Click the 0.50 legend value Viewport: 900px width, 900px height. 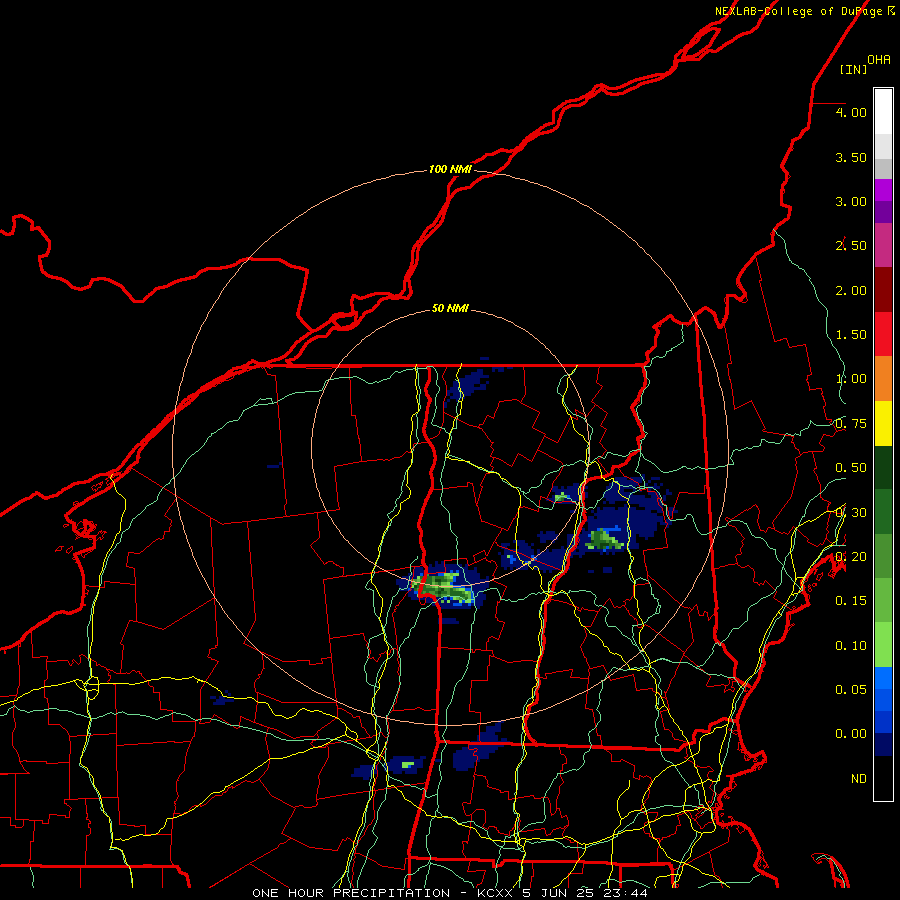(851, 468)
